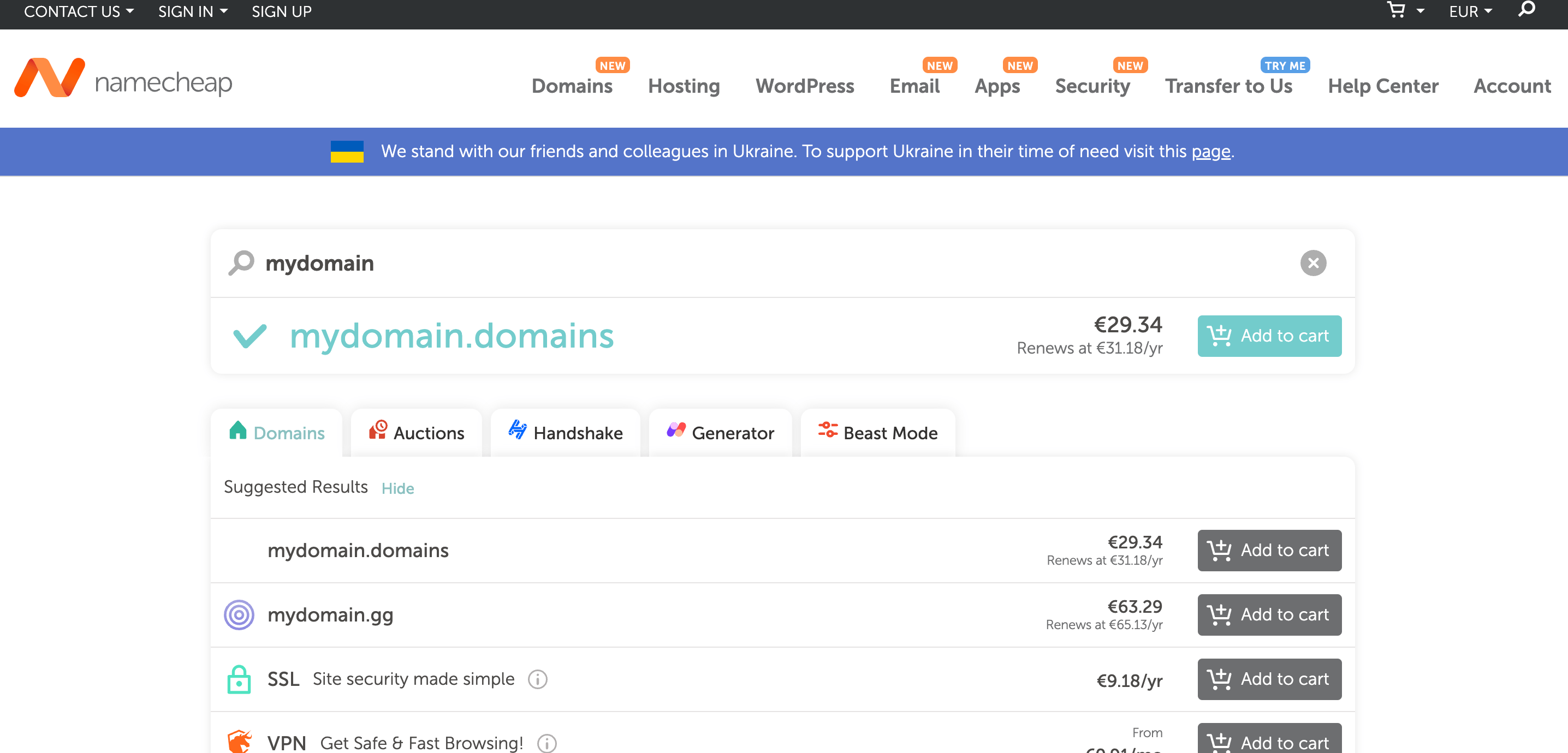The image size is (1568, 753).
Task: Switch to the Beast Mode tab
Action: [878, 433]
